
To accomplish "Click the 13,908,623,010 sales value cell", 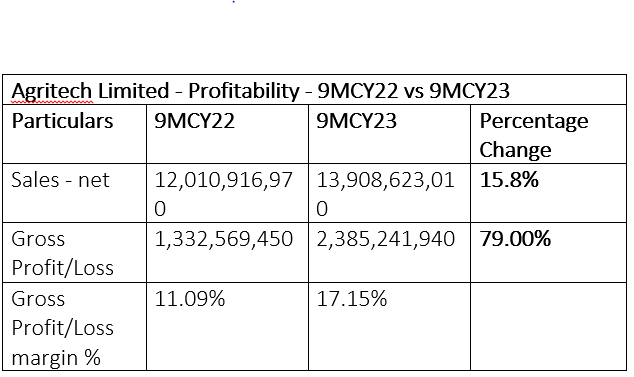I will point(389,193).
